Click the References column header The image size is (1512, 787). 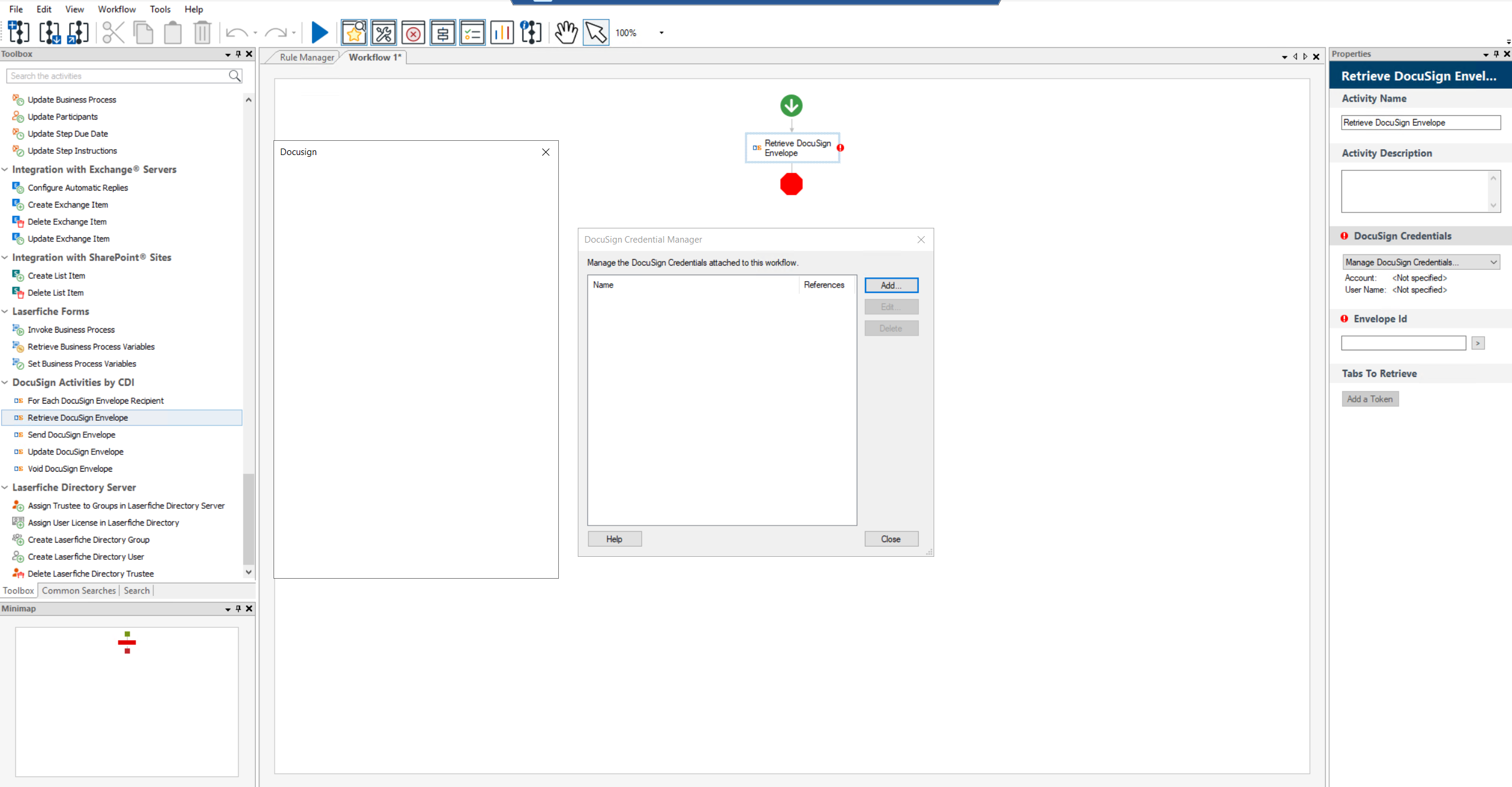point(824,285)
